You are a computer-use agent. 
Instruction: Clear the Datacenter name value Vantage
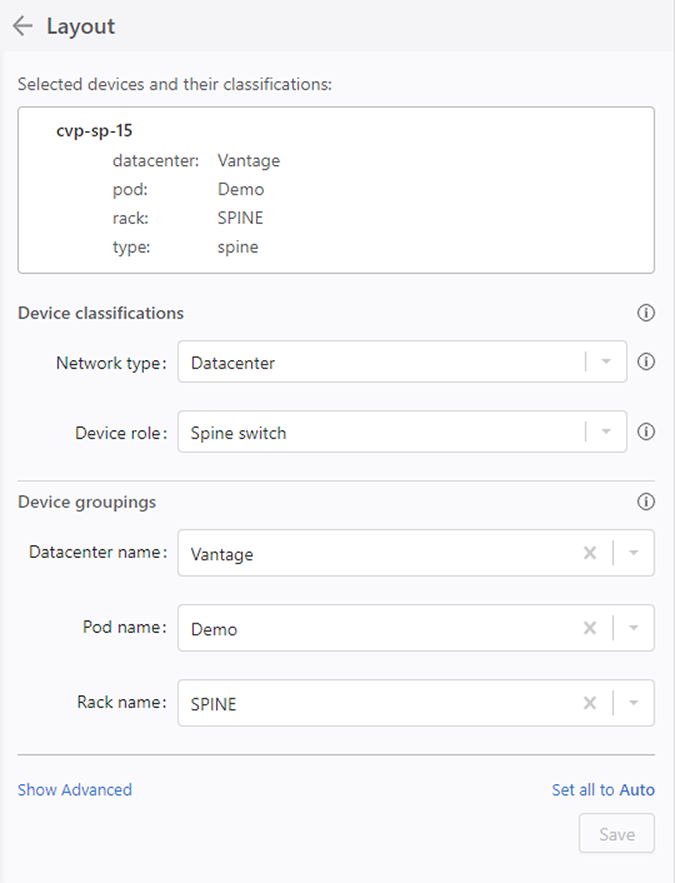tap(589, 553)
